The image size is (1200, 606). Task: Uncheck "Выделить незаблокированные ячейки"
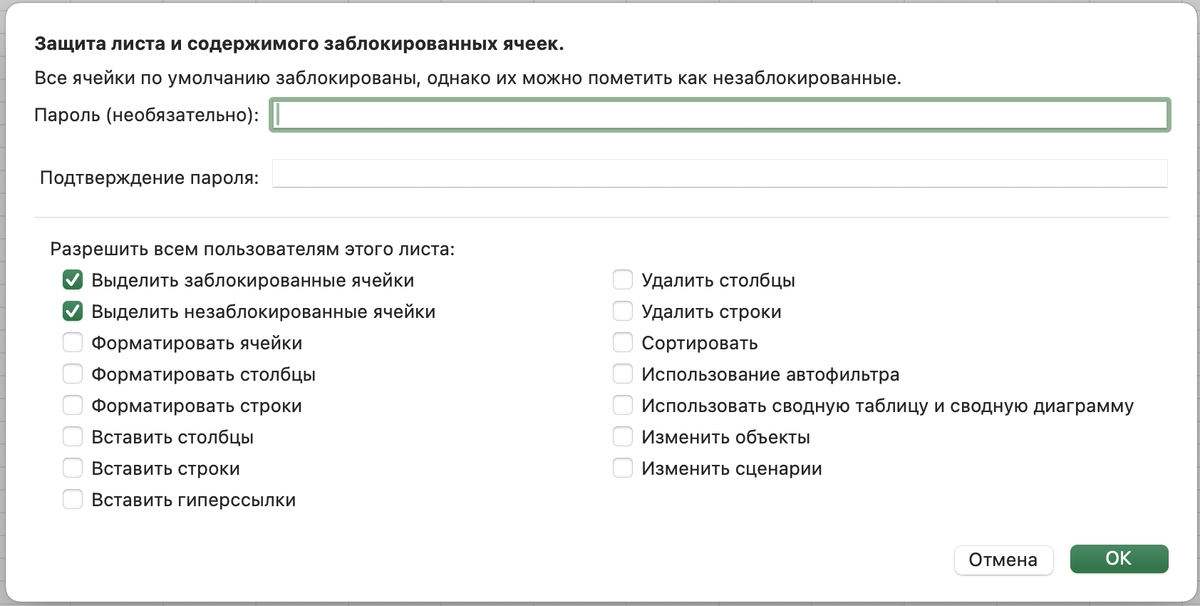pos(72,311)
